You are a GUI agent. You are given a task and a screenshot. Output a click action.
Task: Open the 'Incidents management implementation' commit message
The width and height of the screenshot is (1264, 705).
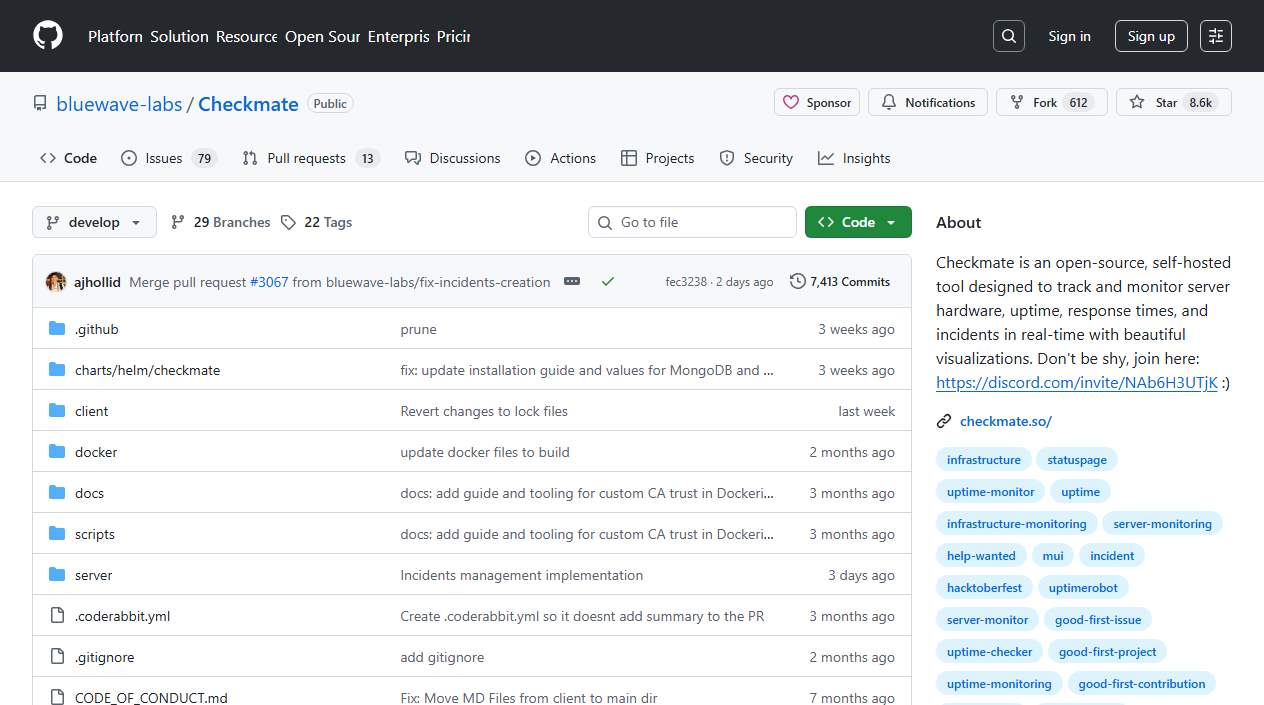click(522, 575)
